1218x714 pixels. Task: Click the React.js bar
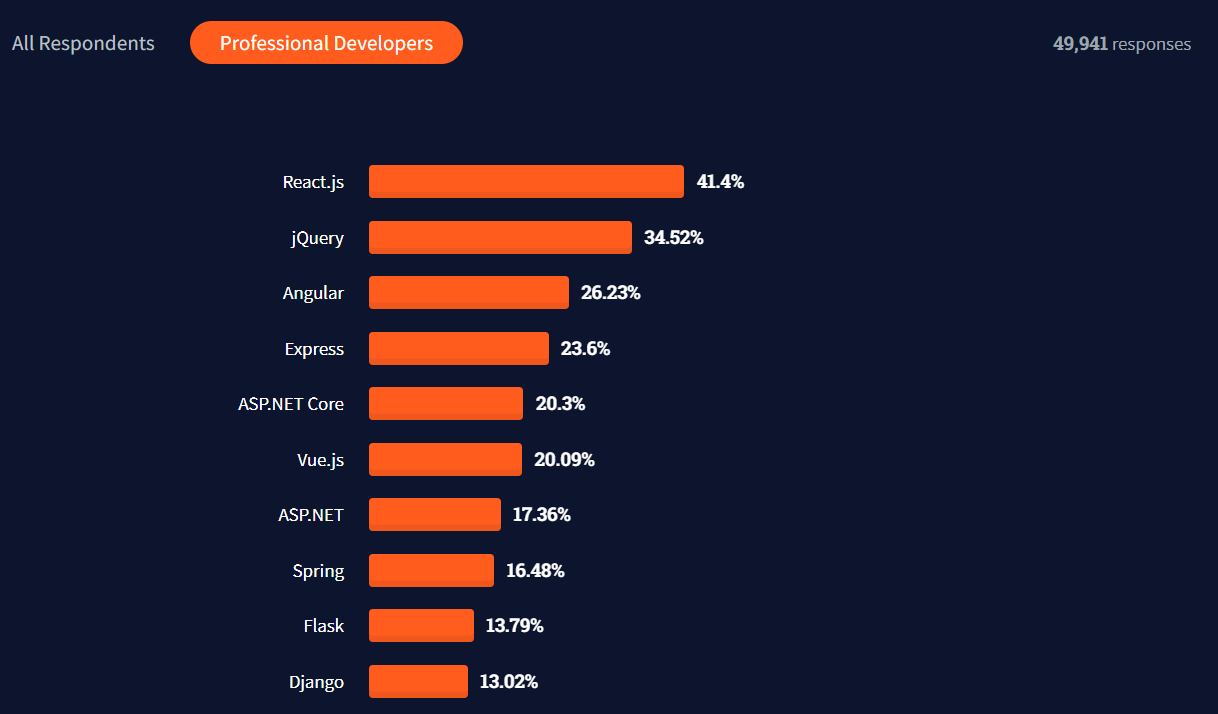point(525,181)
